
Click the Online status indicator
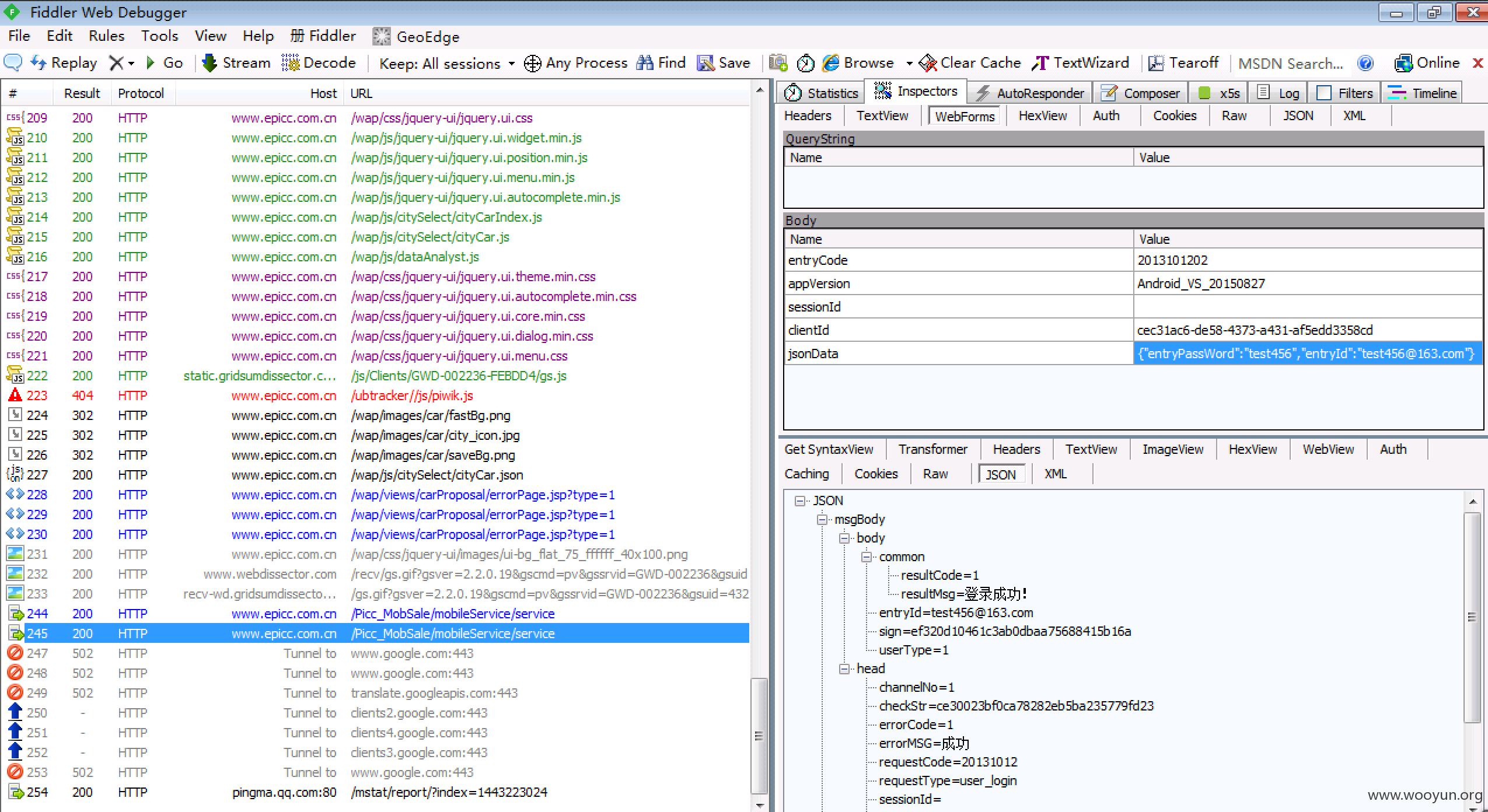[1427, 62]
